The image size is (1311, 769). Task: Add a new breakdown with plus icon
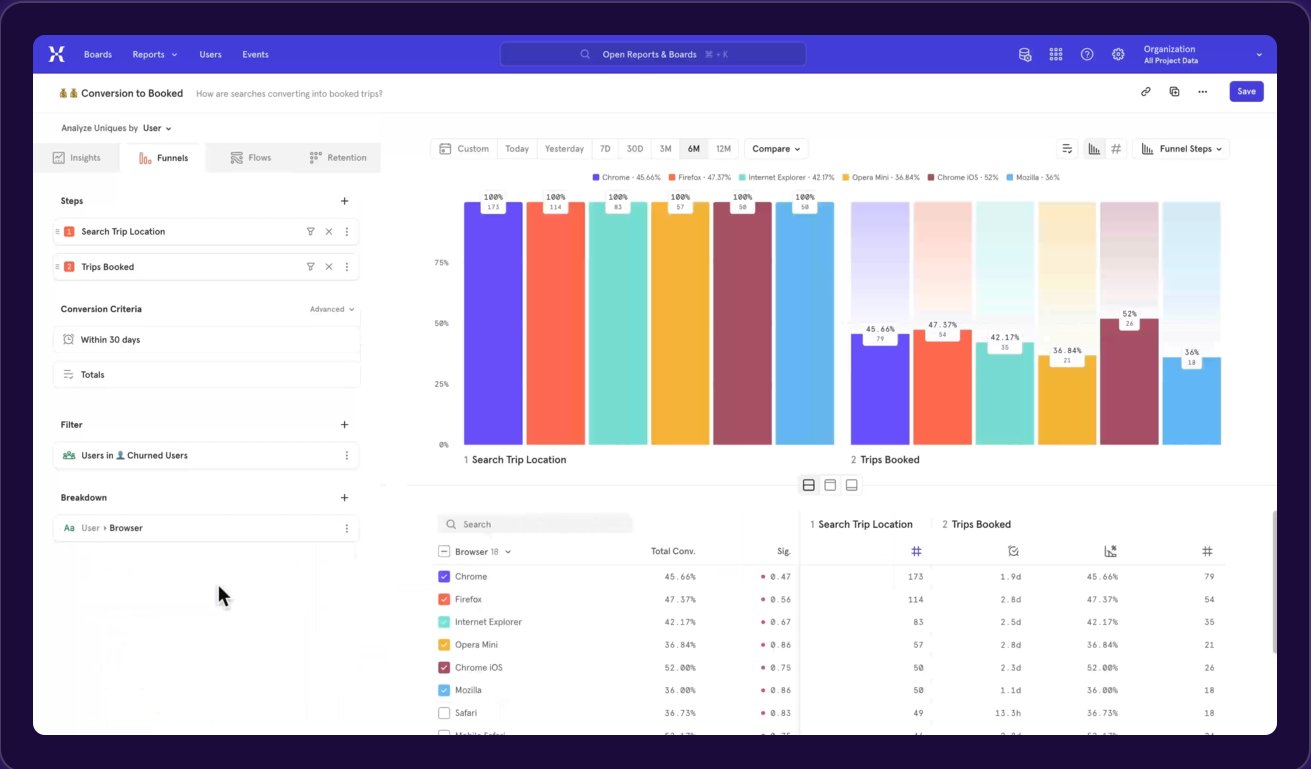click(x=345, y=497)
